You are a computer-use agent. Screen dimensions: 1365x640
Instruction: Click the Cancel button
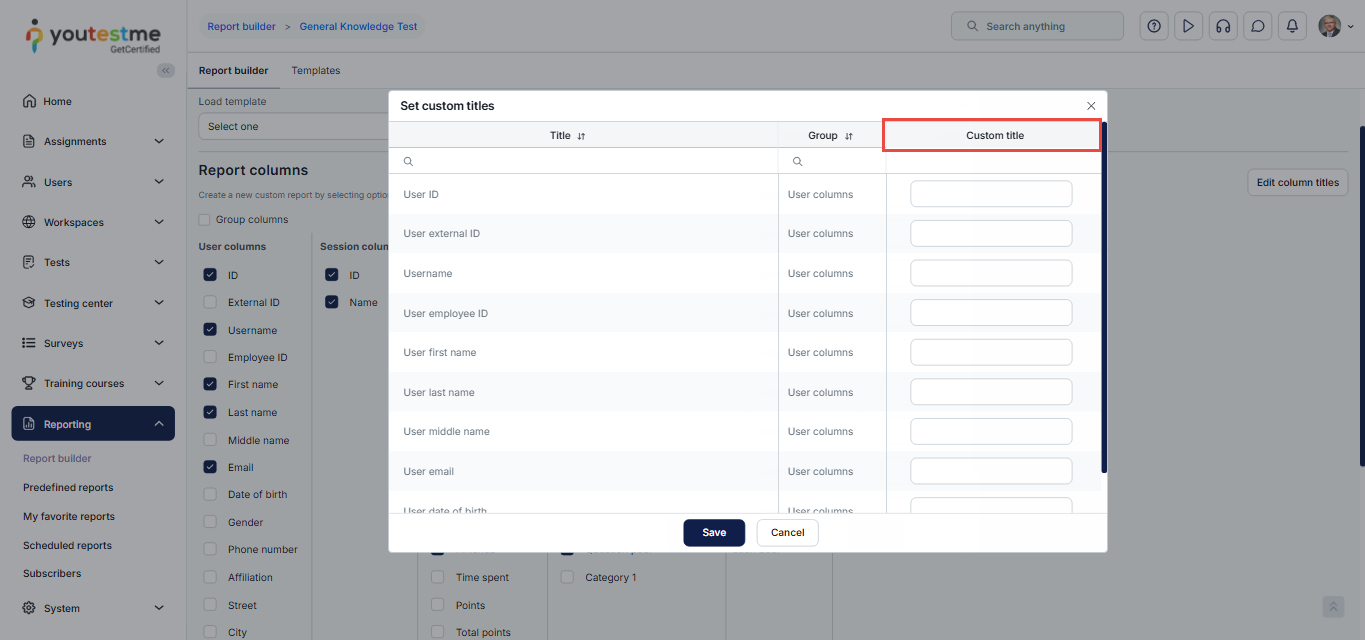pos(787,533)
